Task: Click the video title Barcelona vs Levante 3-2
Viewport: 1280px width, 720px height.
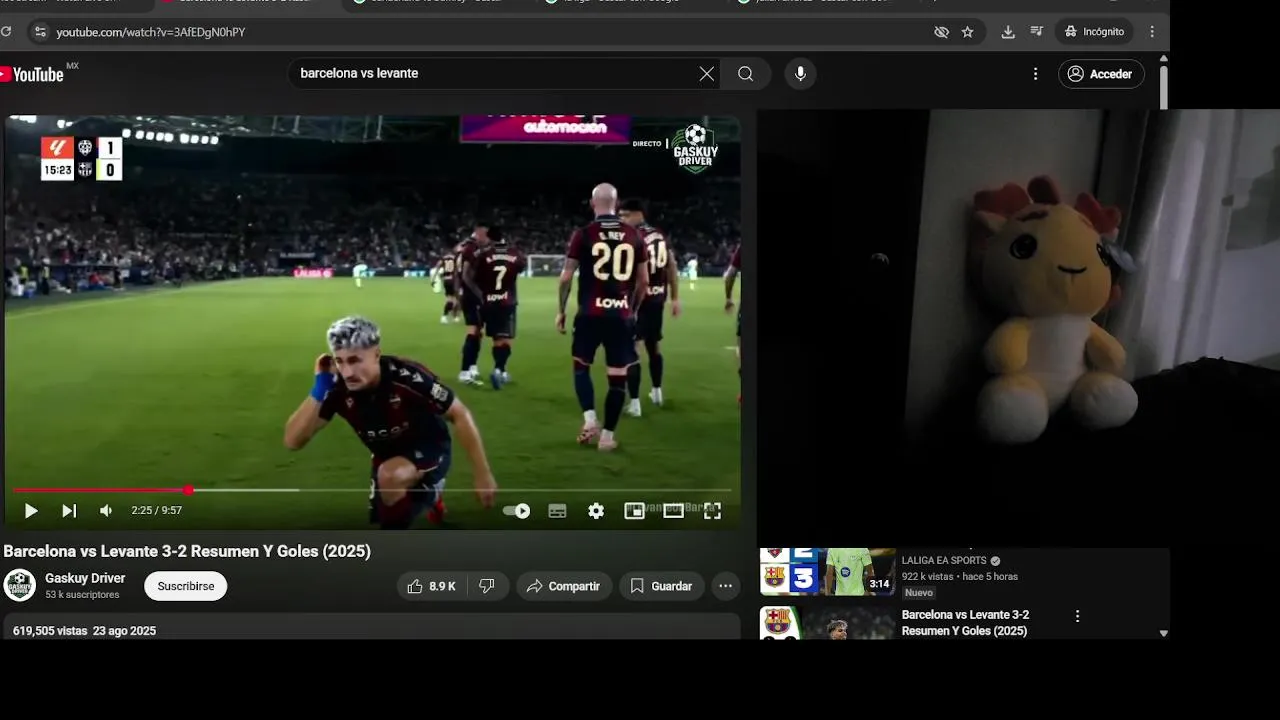Action: (x=187, y=551)
